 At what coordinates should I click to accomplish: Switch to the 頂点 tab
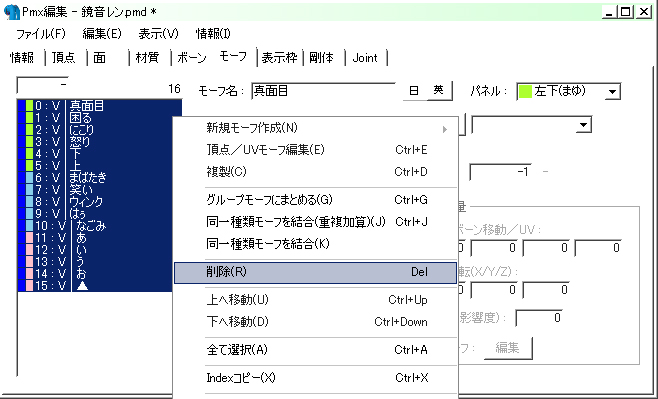[x=63, y=57]
